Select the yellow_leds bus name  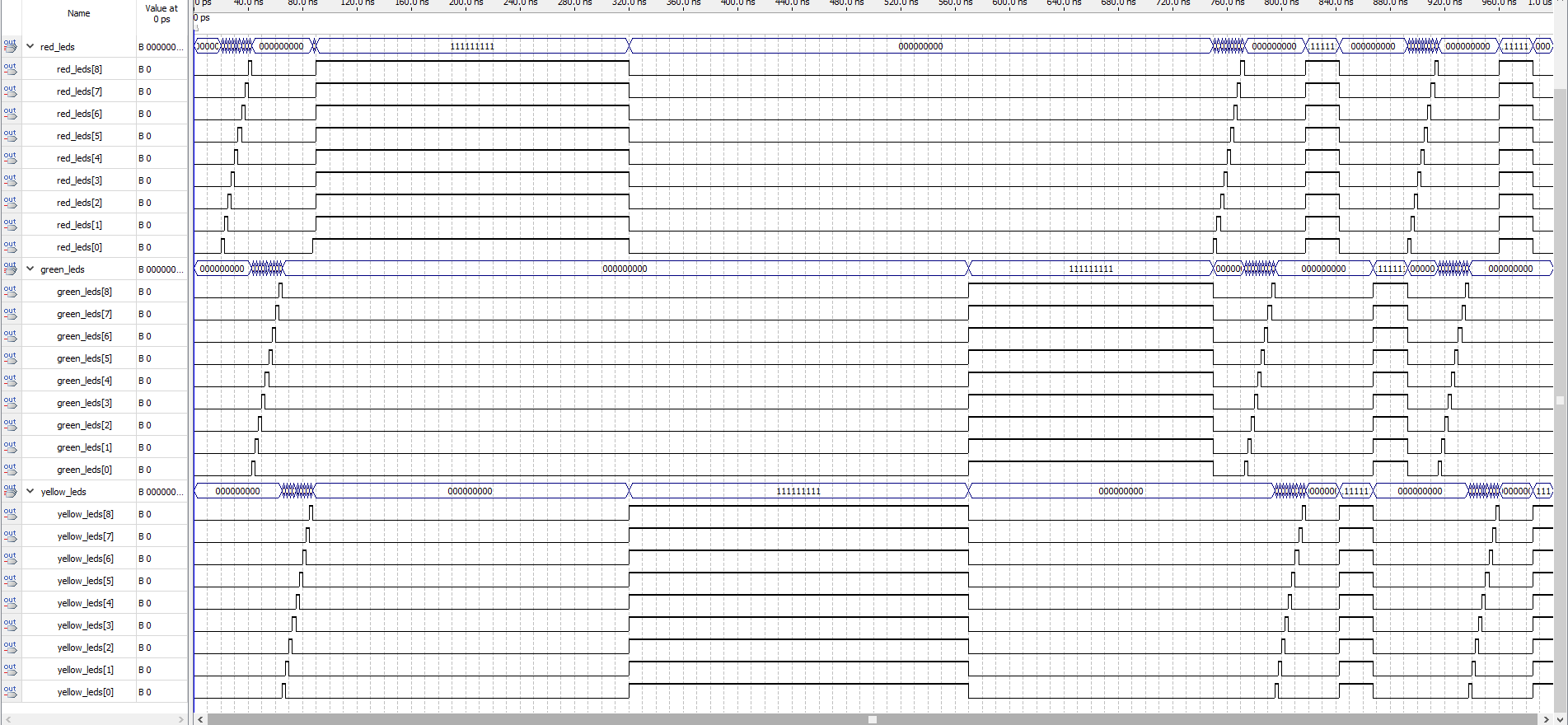click(63, 492)
